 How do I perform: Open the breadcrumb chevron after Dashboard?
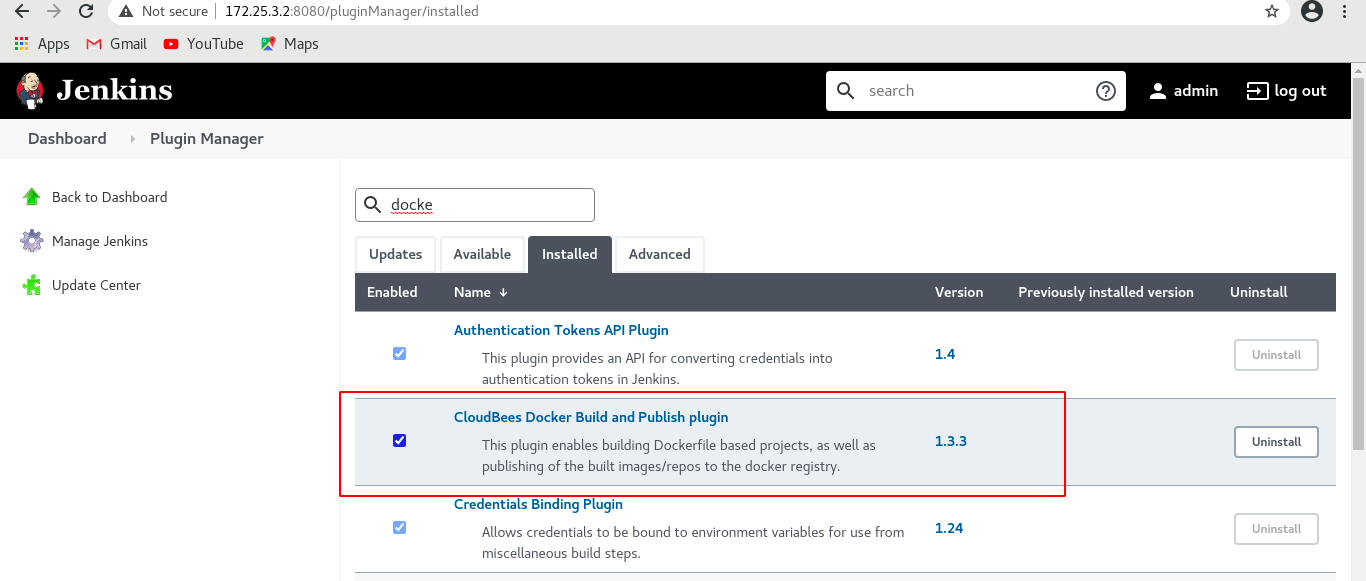(x=132, y=139)
